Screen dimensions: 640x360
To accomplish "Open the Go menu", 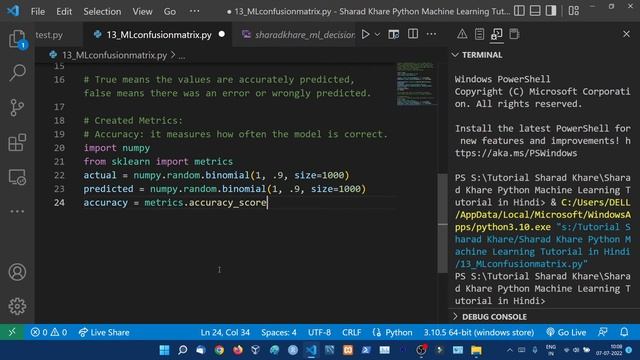I will coord(170,11).
